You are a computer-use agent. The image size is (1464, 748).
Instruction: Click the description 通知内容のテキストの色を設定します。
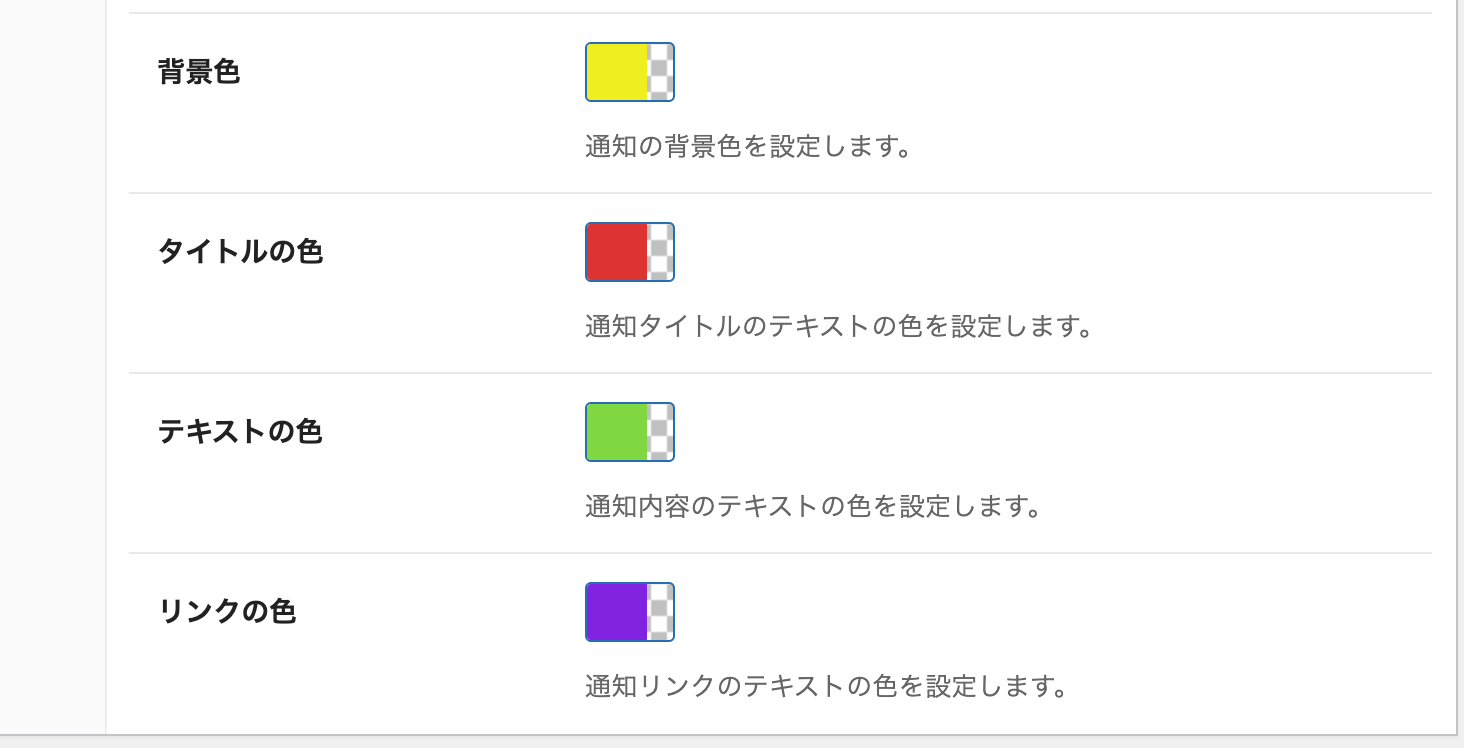[814, 507]
